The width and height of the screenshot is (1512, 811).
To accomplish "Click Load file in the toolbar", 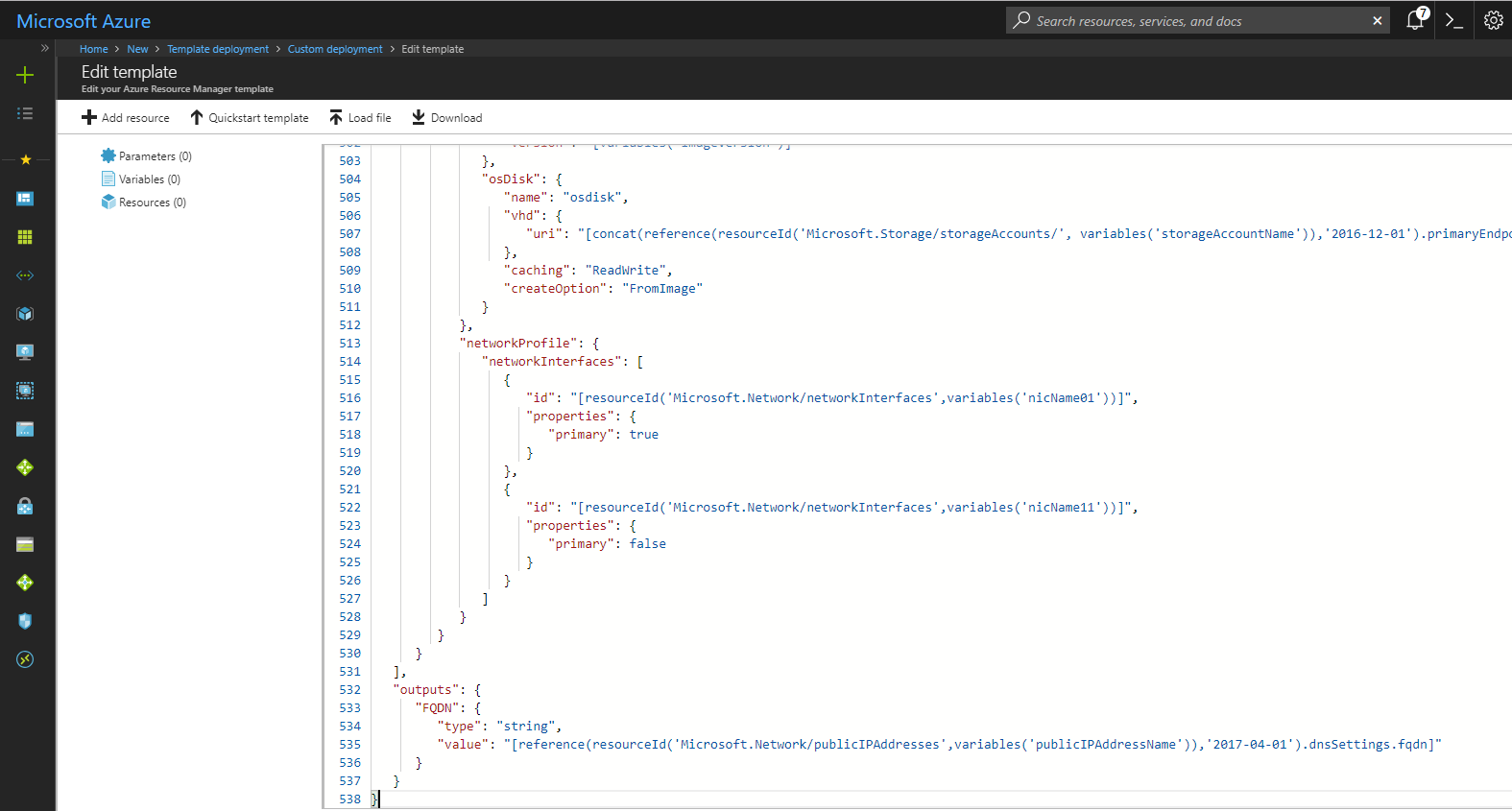I will click(x=360, y=118).
